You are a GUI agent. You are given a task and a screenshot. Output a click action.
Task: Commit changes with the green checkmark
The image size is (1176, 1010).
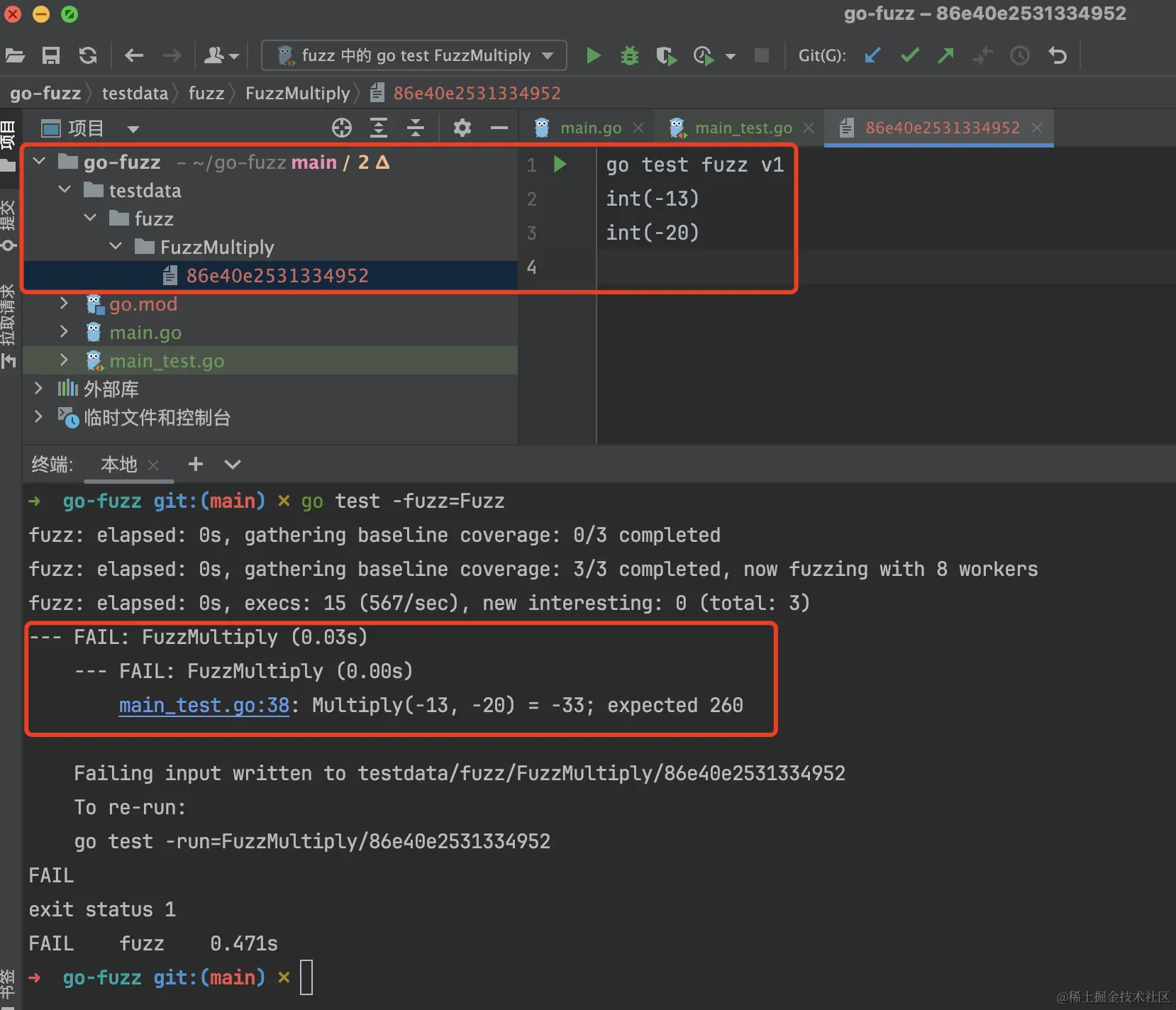[x=910, y=55]
